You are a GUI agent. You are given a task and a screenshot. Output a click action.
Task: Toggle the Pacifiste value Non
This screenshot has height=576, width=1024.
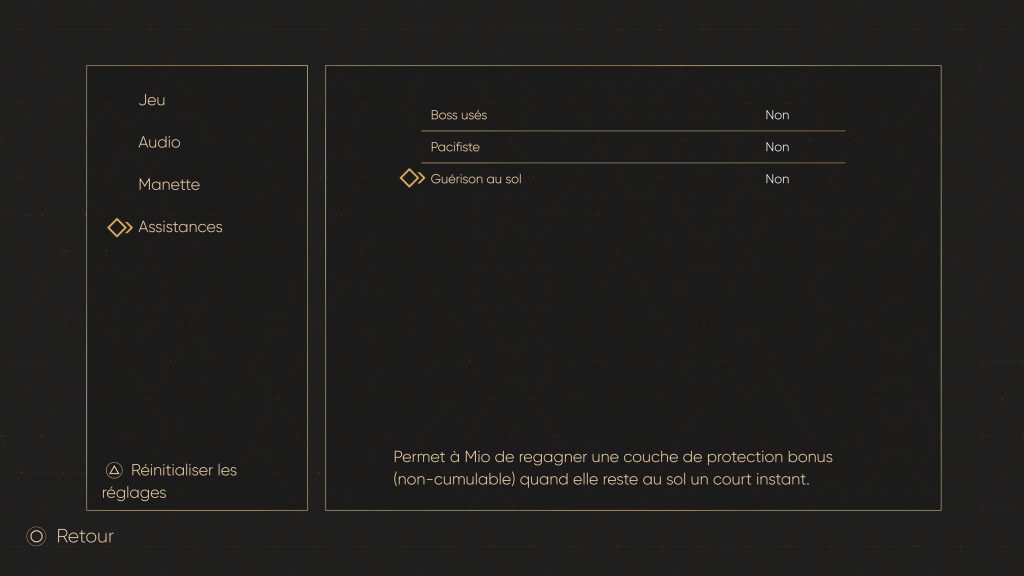pyautogui.click(x=777, y=147)
